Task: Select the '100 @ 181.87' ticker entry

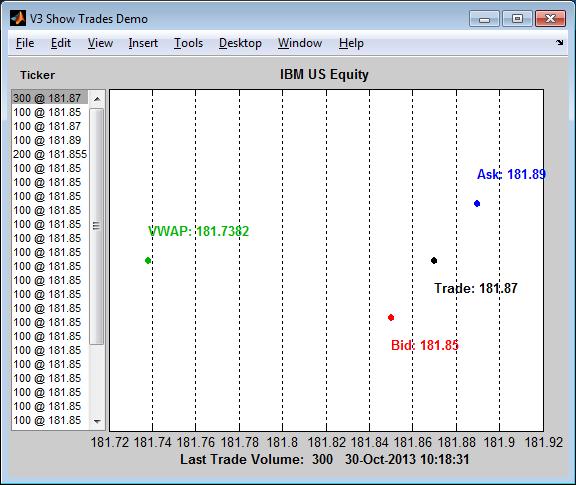Action: [50, 126]
